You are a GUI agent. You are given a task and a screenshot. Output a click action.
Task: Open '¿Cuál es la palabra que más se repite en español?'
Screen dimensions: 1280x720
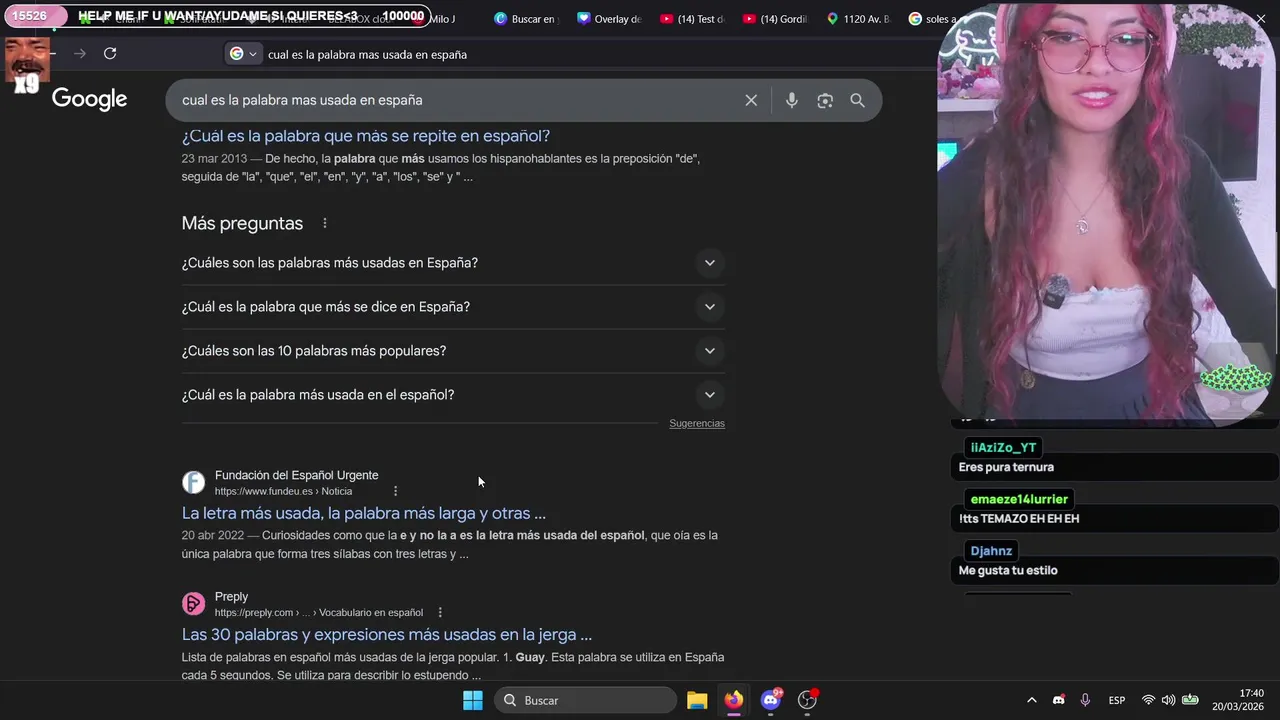click(x=366, y=136)
